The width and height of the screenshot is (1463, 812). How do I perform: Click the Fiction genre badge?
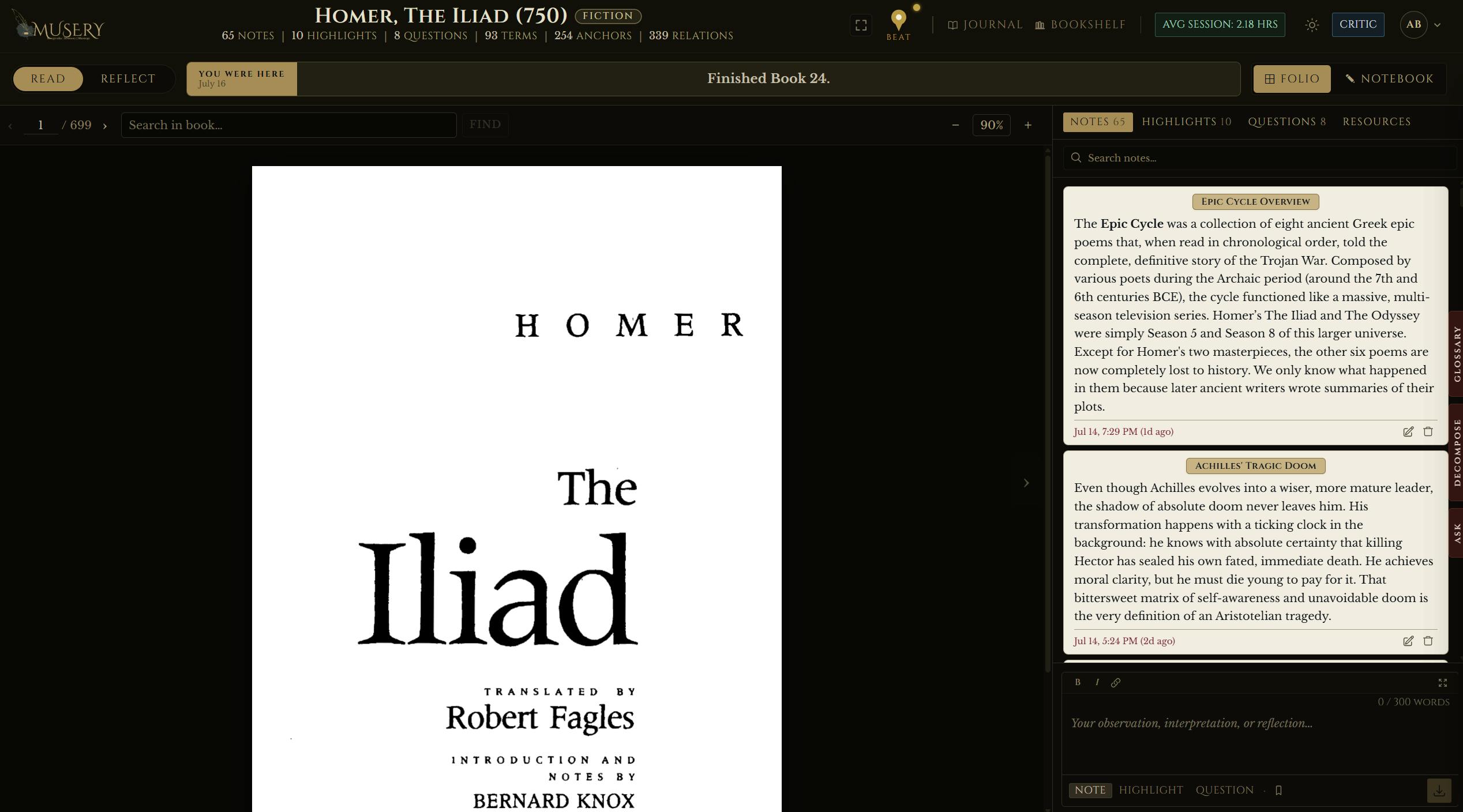(608, 16)
